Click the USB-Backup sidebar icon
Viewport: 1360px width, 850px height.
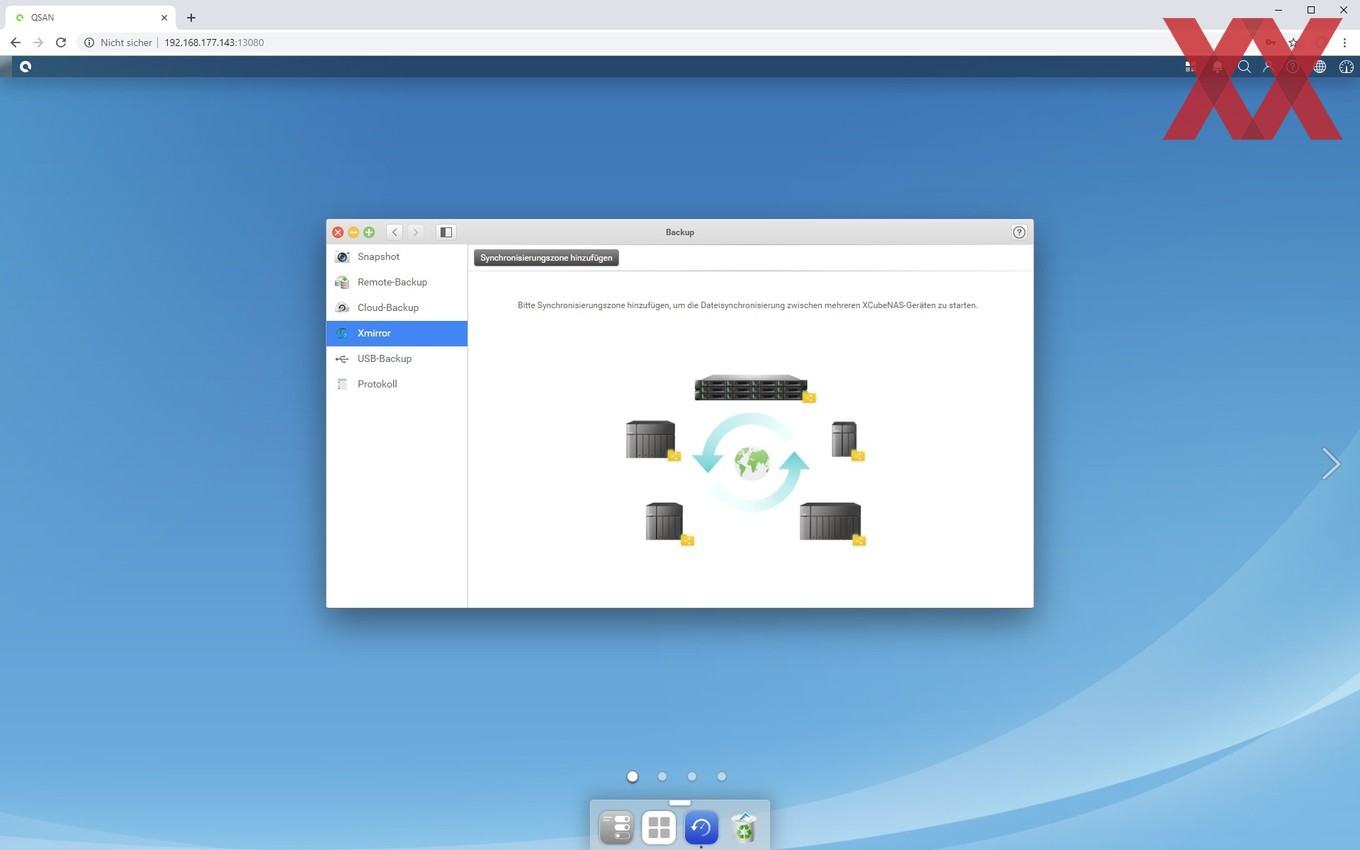tap(342, 359)
